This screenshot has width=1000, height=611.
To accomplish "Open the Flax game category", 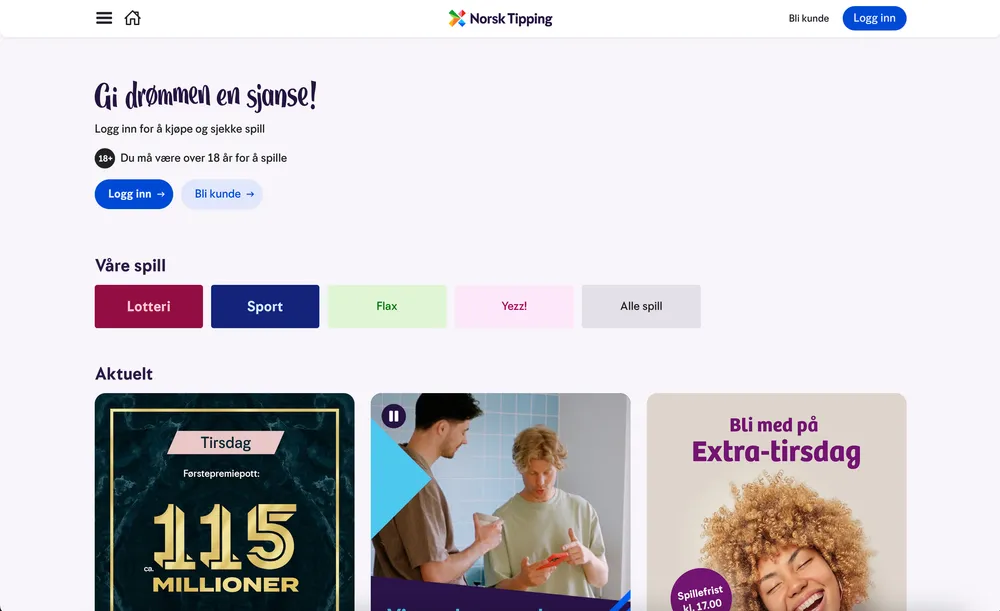I will pyautogui.click(x=387, y=307).
